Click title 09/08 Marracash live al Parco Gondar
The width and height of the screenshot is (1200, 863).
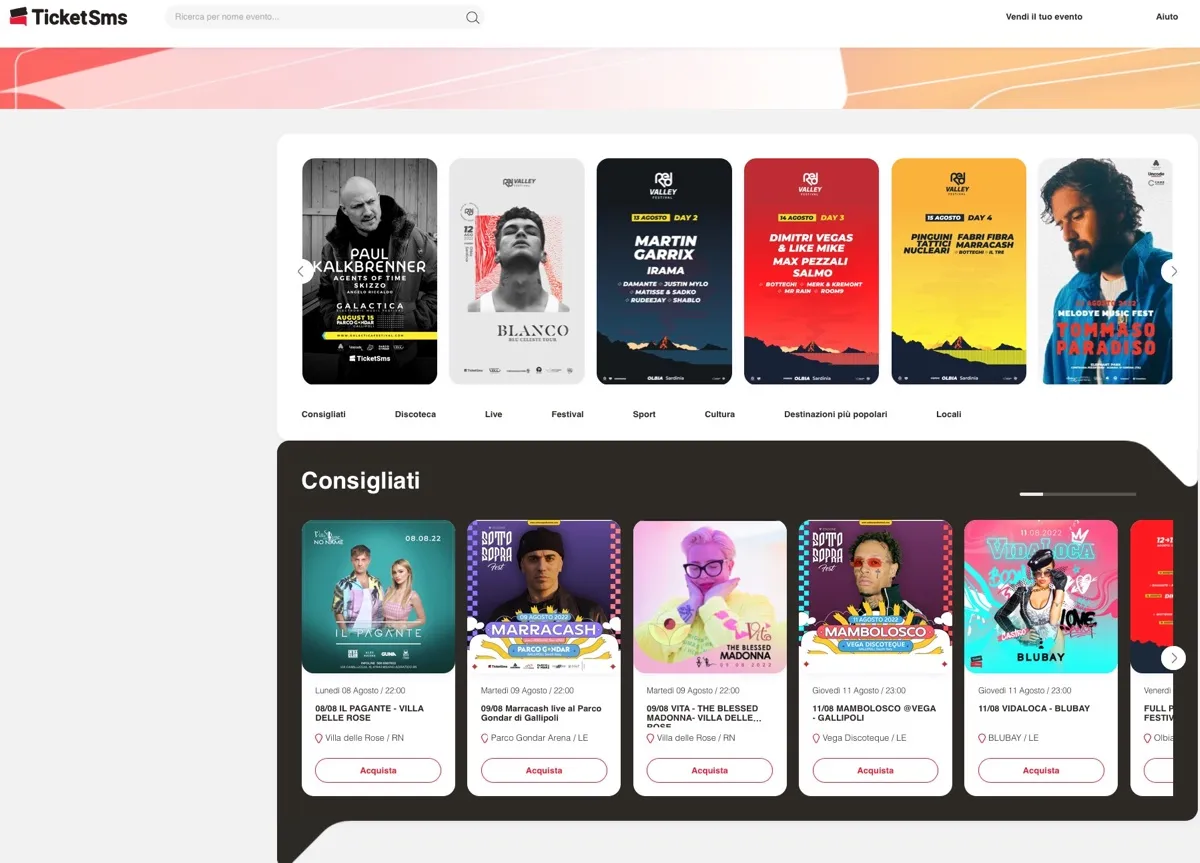(x=541, y=713)
